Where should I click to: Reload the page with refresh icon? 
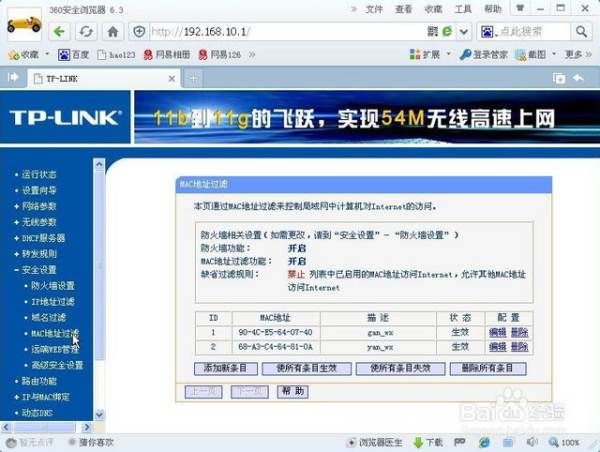(x=86, y=32)
